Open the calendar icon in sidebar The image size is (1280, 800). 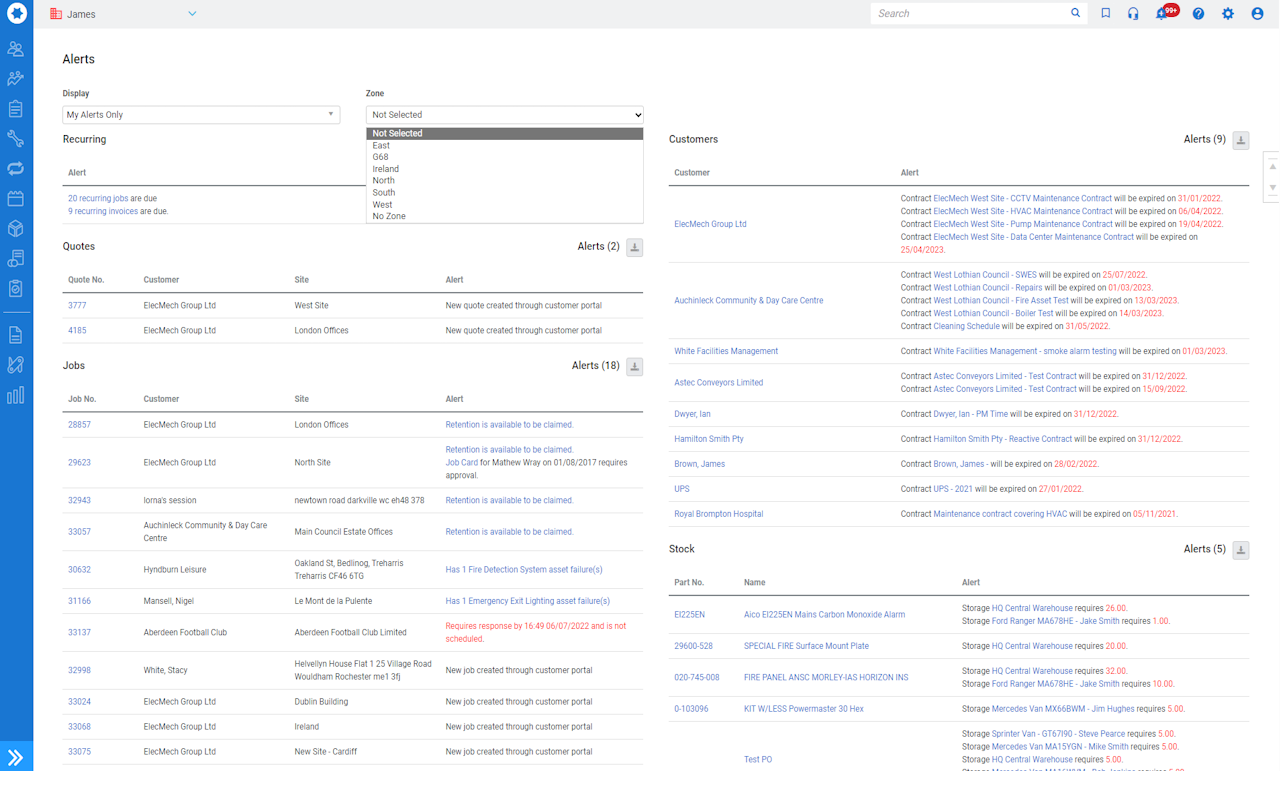pos(16,198)
